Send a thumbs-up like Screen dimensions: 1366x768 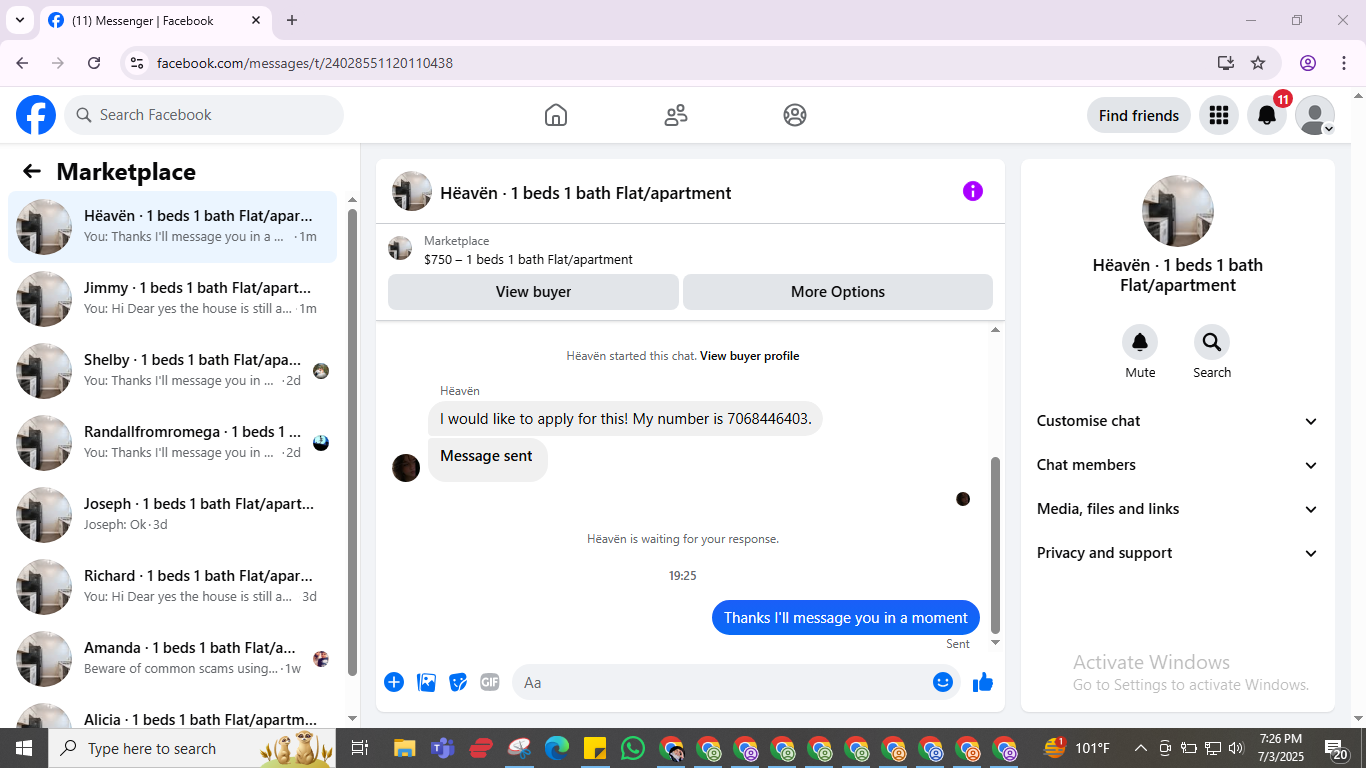983,682
